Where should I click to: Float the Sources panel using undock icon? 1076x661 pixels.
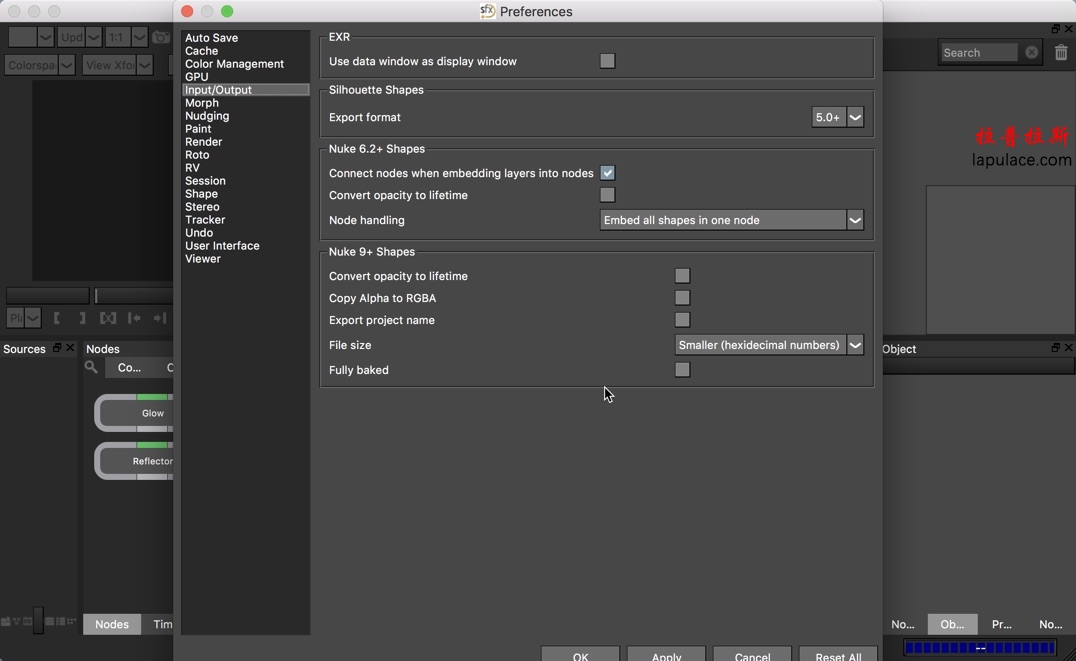pyautogui.click(x=57, y=348)
